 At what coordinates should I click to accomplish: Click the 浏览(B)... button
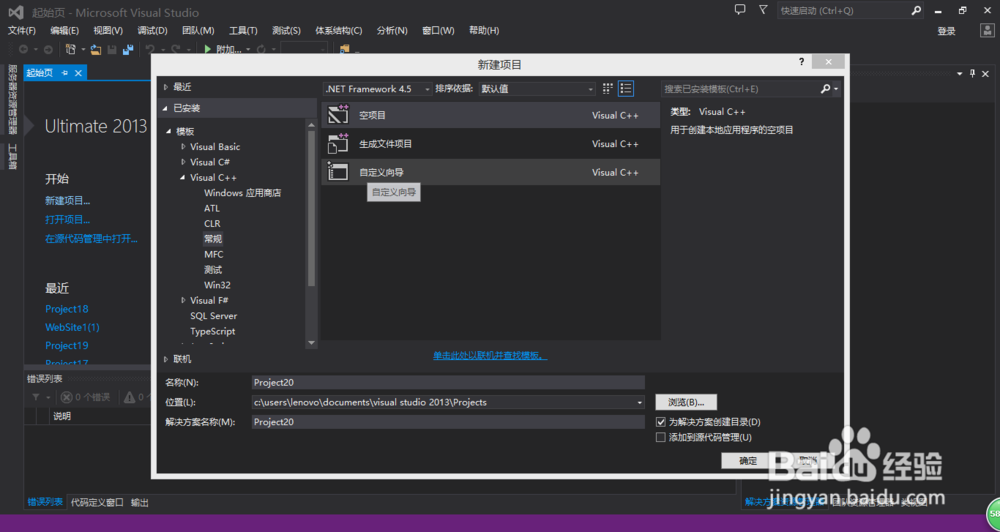pyautogui.click(x=686, y=403)
